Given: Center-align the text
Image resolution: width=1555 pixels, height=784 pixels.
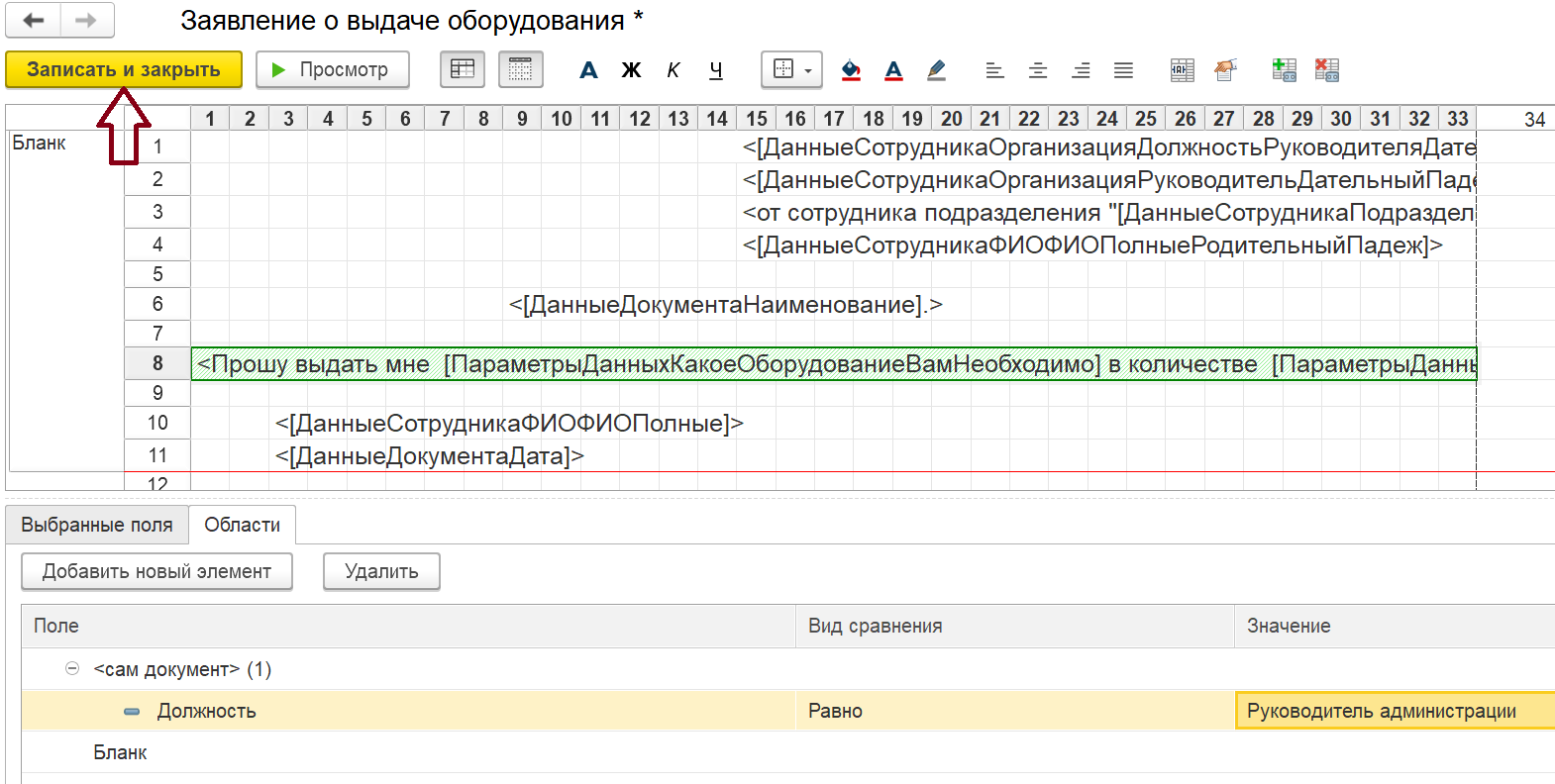Looking at the screenshot, I should coord(1038,70).
